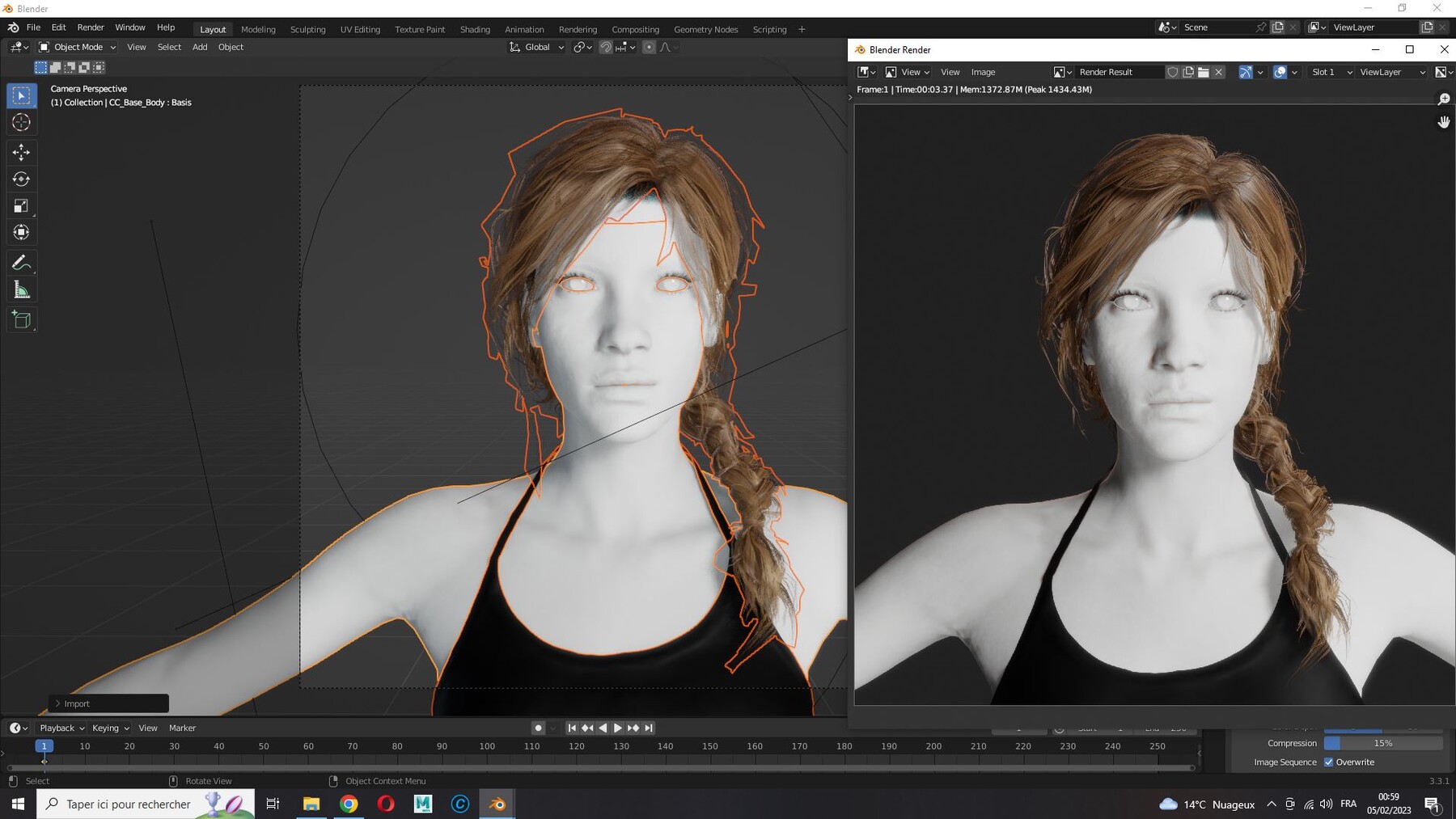Toggle auto keying record button
The image size is (1456, 819).
pyautogui.click(x=538, y=728)
